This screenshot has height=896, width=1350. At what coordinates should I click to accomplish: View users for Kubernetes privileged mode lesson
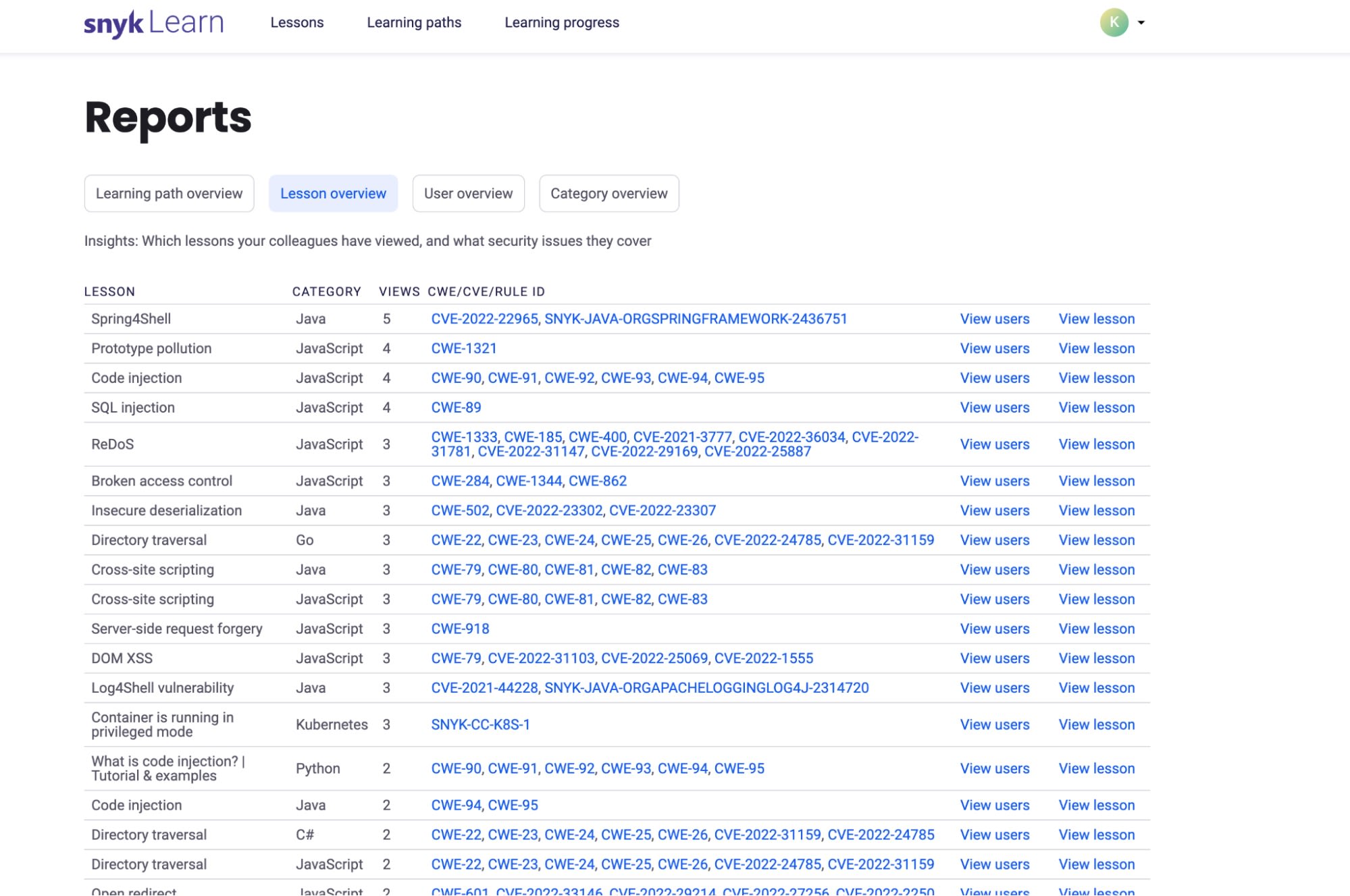[995, 724]
